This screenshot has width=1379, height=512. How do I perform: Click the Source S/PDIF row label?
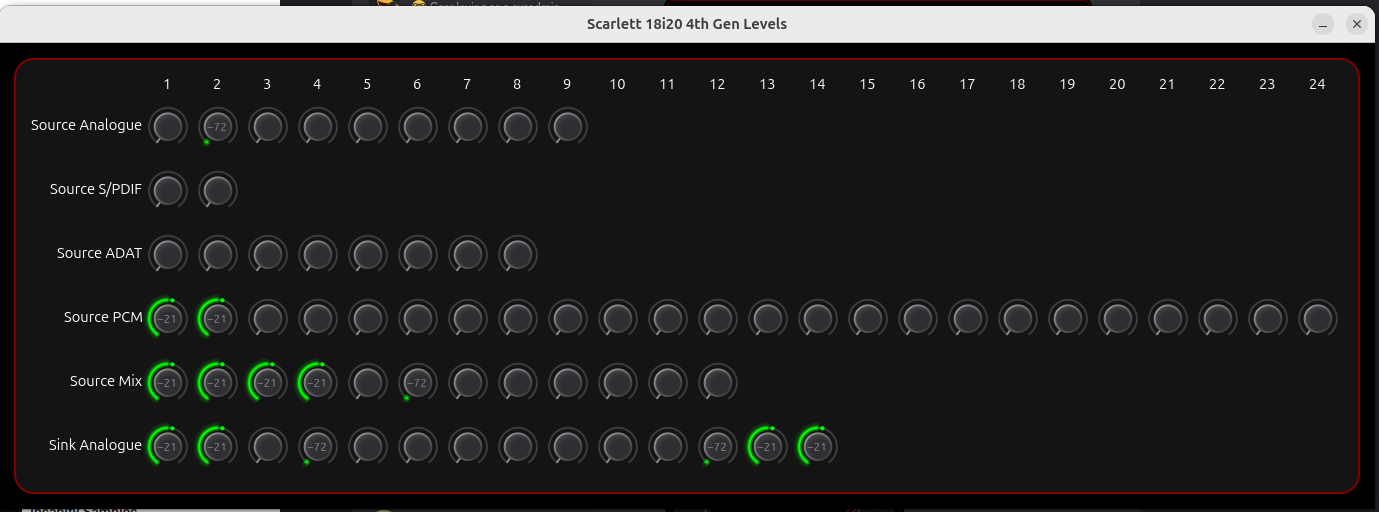[96, 189]
